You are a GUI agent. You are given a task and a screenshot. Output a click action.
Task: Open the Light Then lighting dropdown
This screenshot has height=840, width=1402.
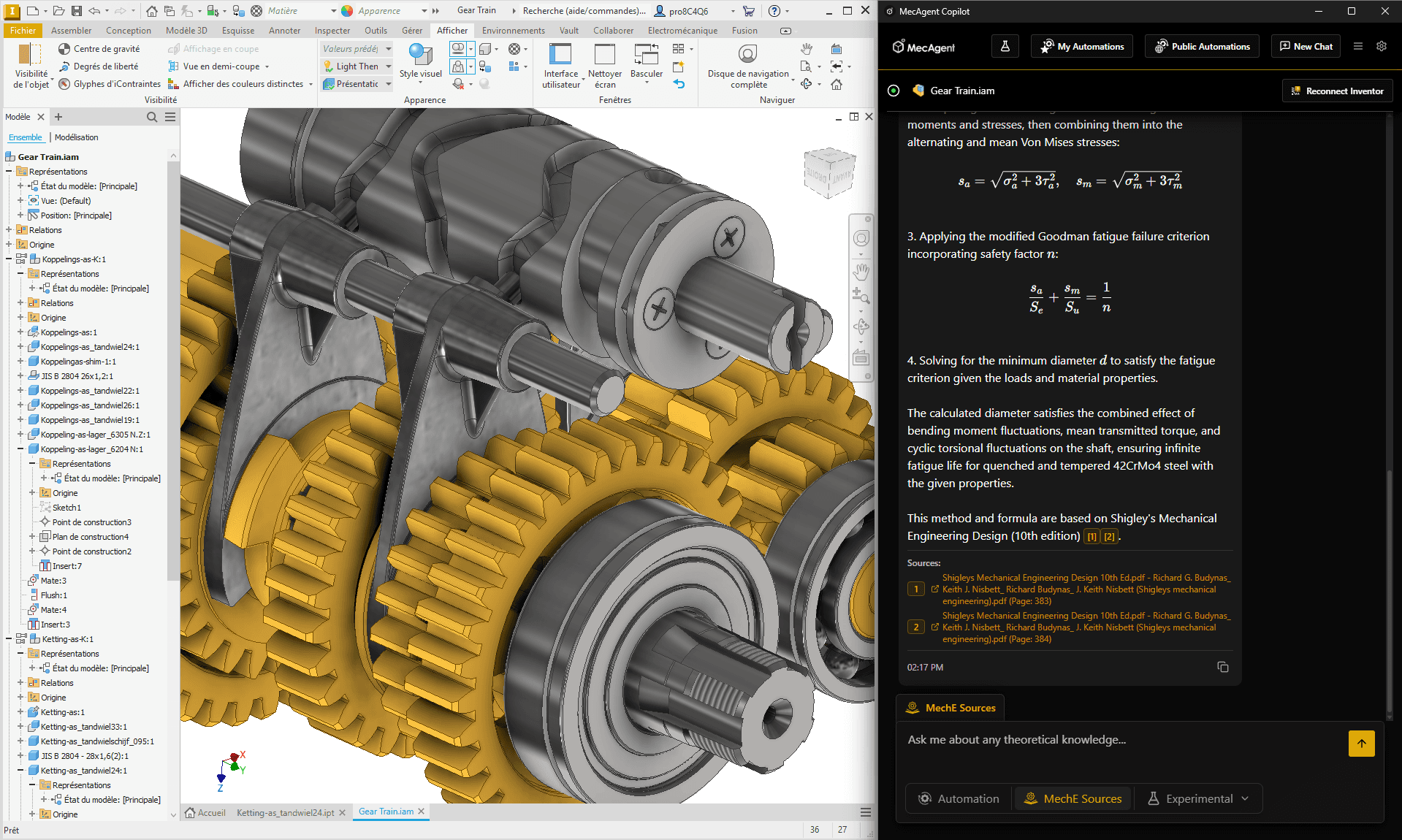click(x=389, y=66)
